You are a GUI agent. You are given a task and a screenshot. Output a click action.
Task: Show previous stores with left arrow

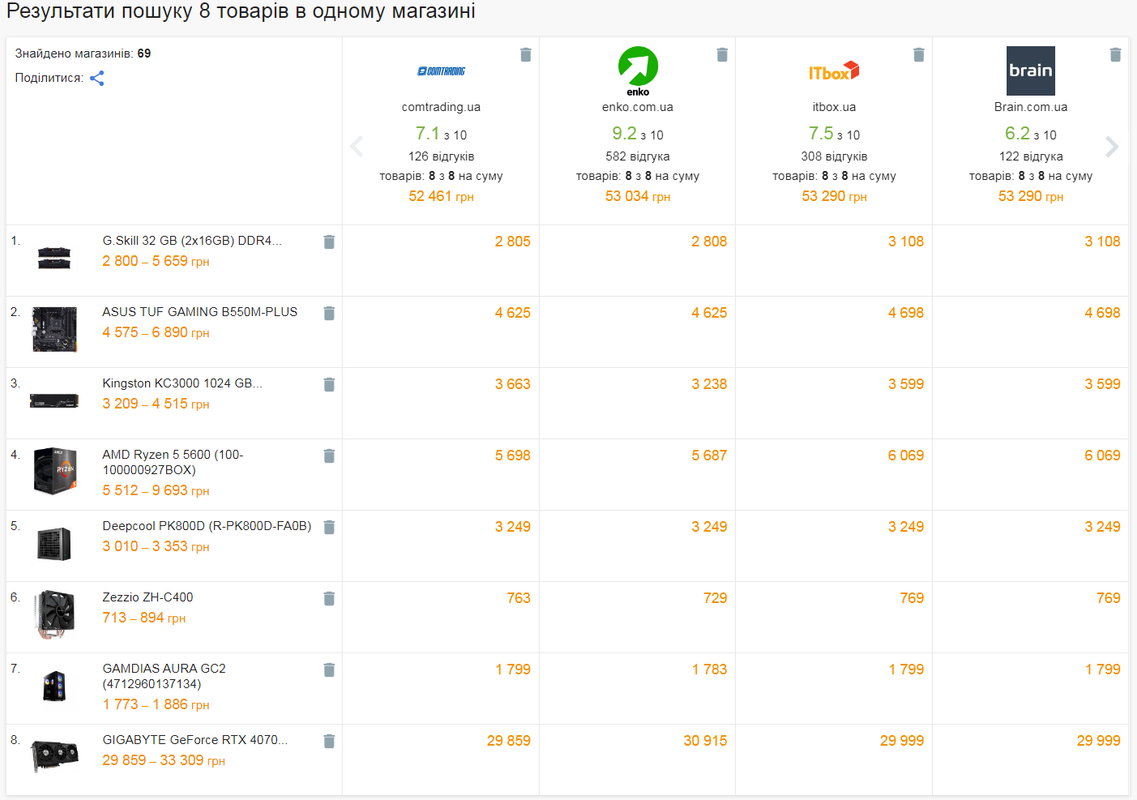pos(357,147)
